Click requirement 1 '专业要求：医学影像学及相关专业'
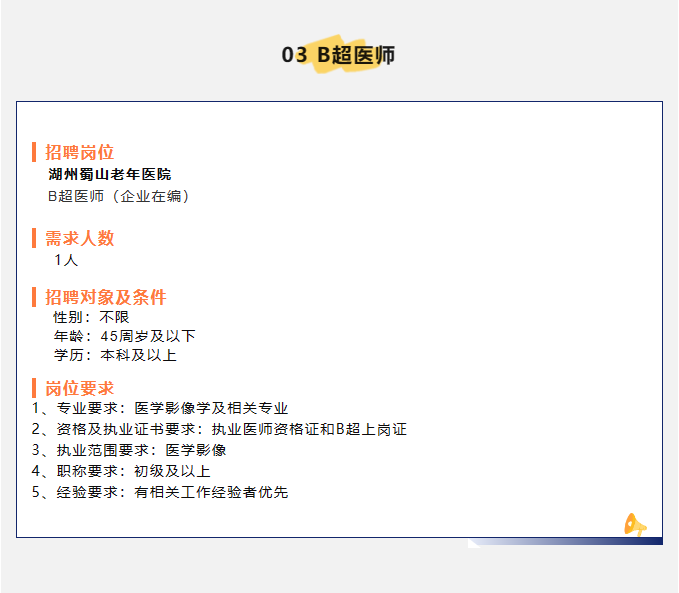This screenshot has width=679, height=593. click(x=160, y=408)
